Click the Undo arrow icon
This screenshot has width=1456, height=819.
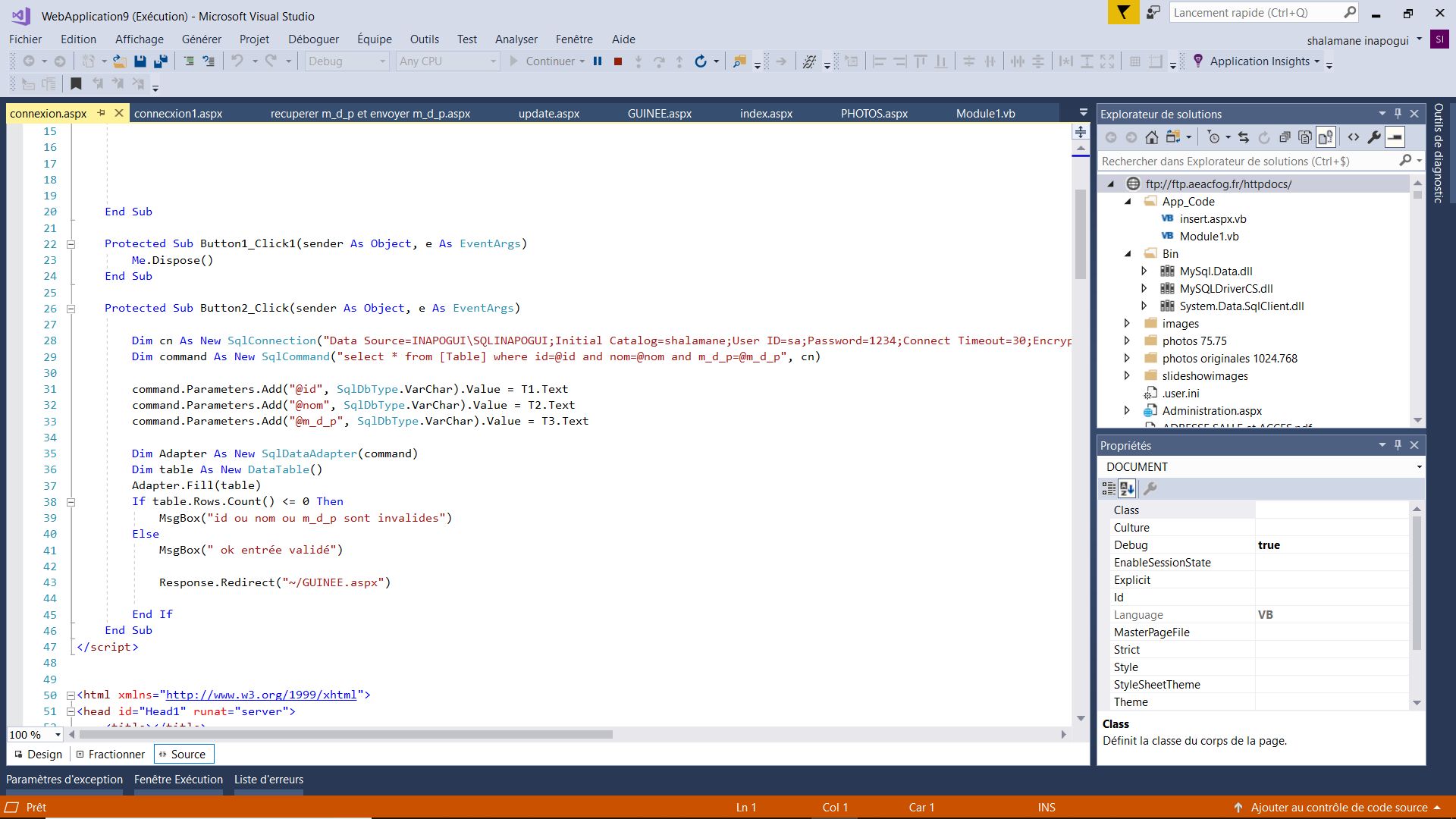click(237, 61)
